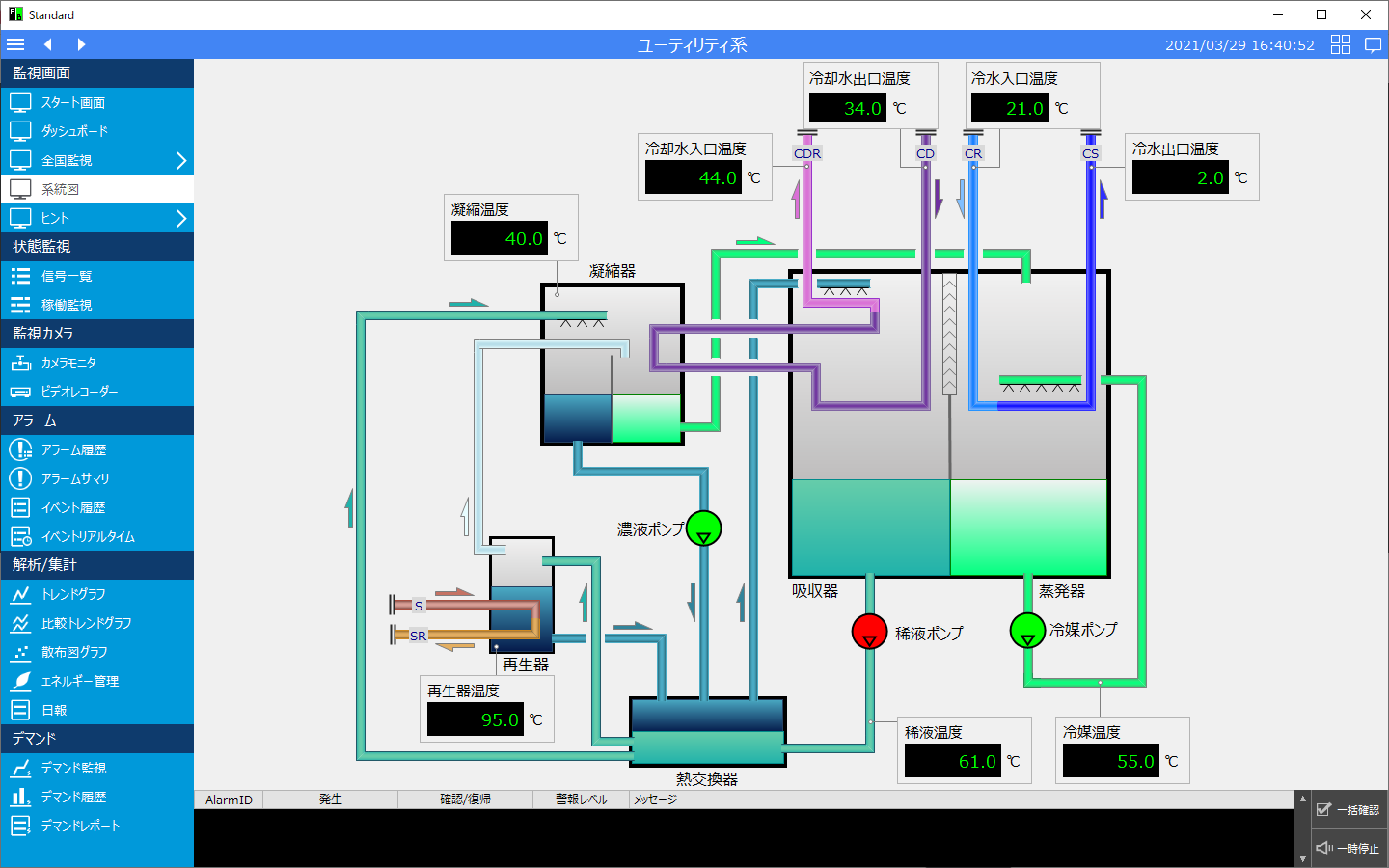Open エネルギー管理 leaf icon
The width and height of the screenshot is (1389, 868).
point(20,681)
